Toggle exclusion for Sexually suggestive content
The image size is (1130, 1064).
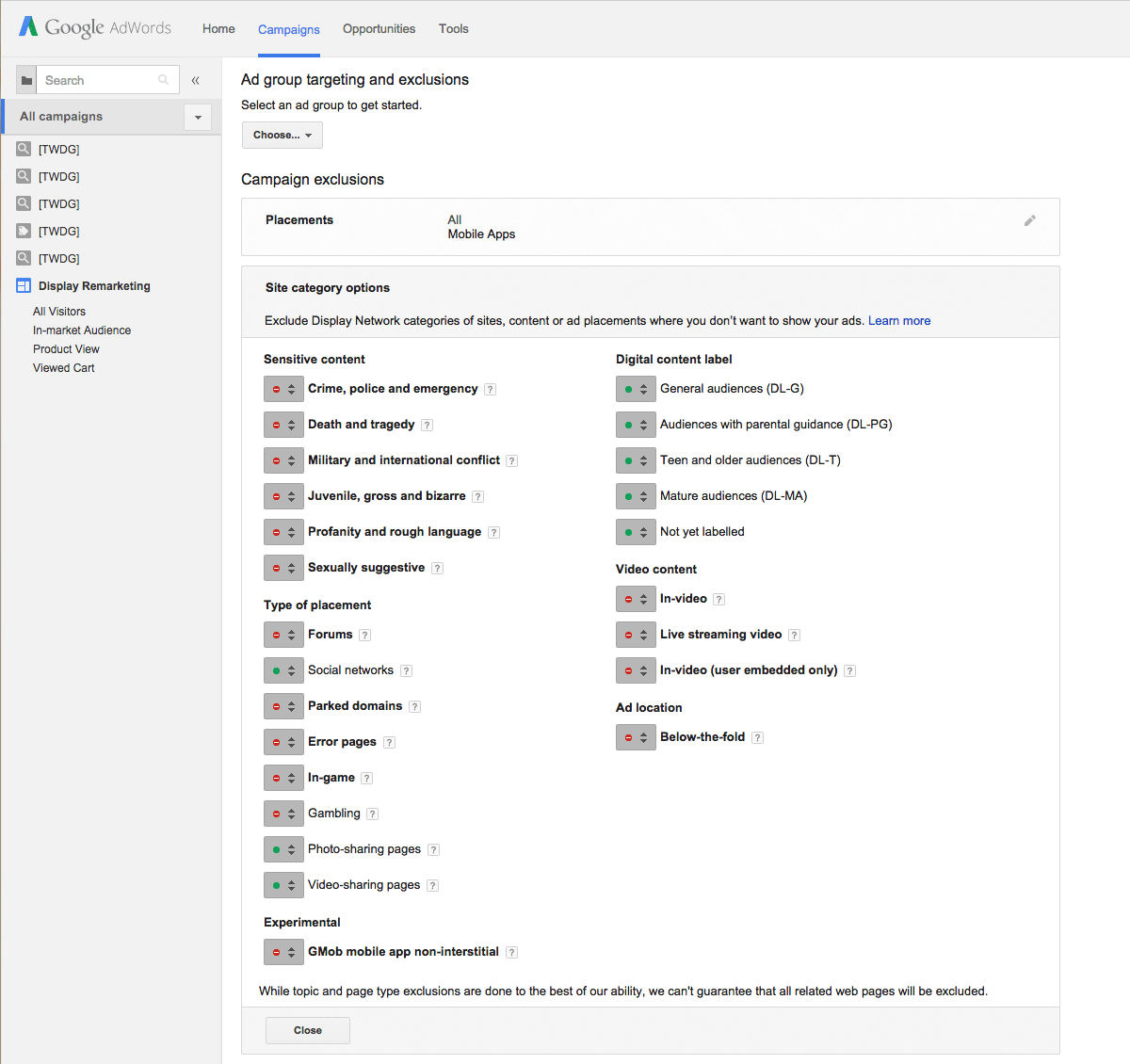pyautogui.click(x=283, y=568)
